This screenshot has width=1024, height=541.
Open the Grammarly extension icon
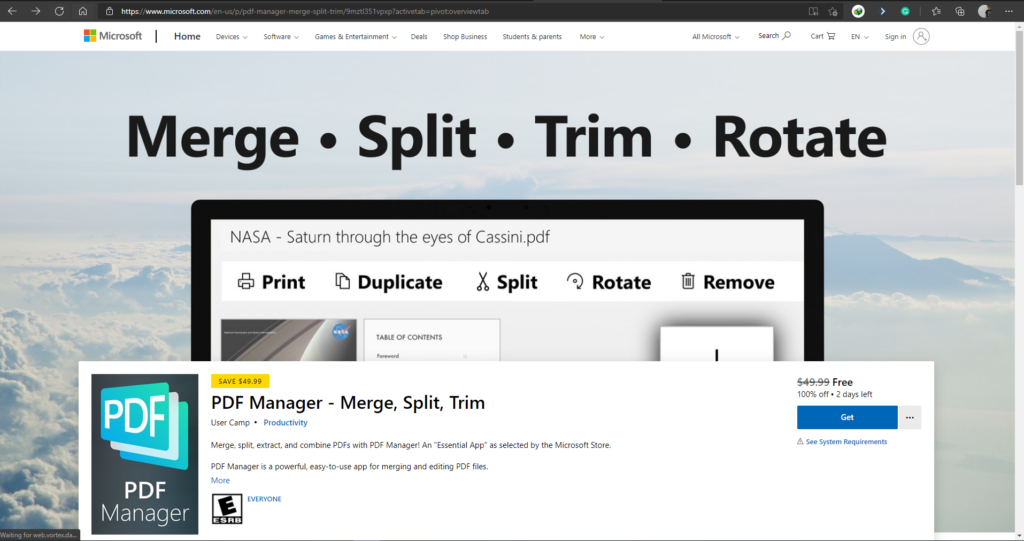tap(905, 11)
